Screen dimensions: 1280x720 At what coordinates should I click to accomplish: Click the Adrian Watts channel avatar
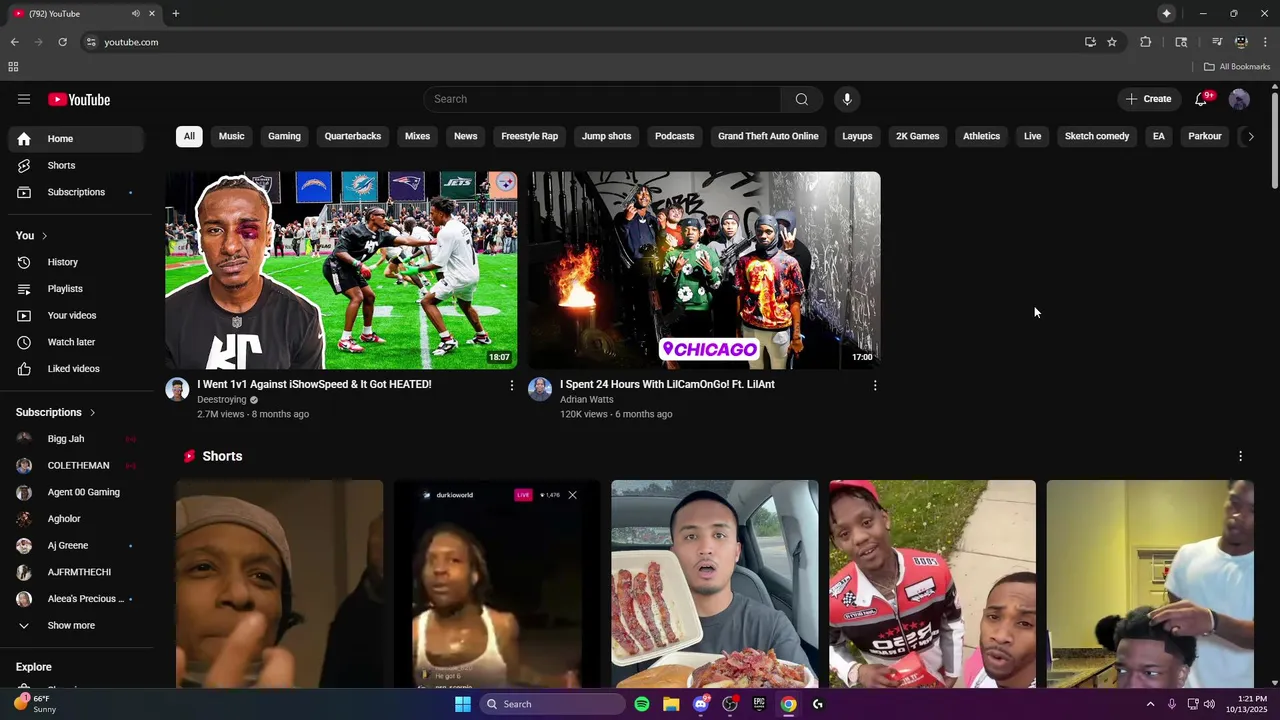pos(540,390)
